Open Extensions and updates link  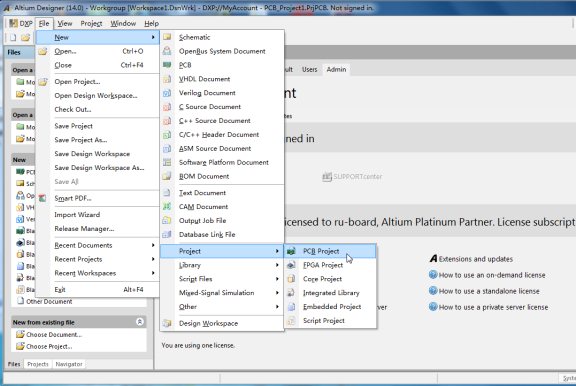point(476,259)
